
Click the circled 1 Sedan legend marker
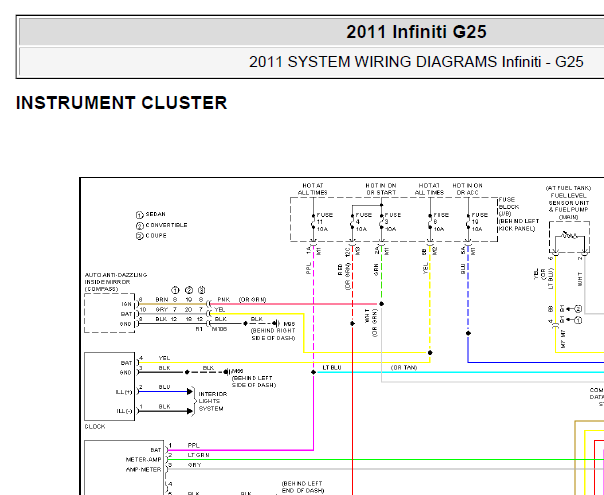click(139, 215)
